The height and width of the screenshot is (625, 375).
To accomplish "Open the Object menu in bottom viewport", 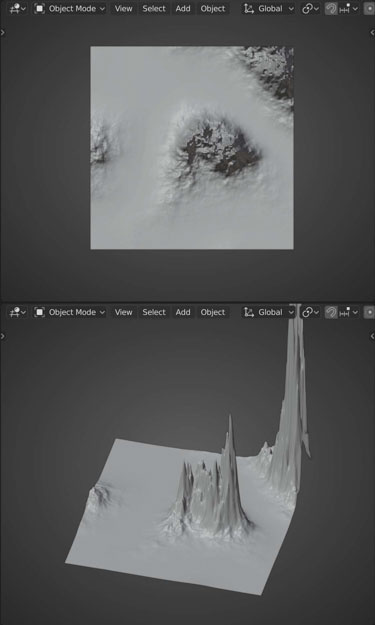I will pyautogui.click(x=213, y=312).
